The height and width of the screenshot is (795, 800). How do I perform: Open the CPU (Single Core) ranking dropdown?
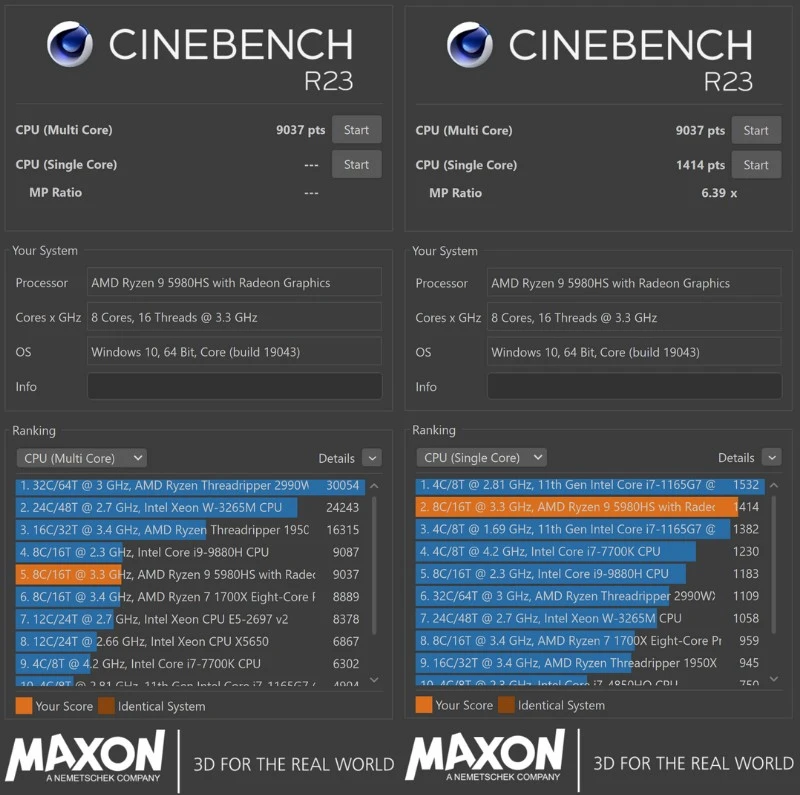(481, 457)
